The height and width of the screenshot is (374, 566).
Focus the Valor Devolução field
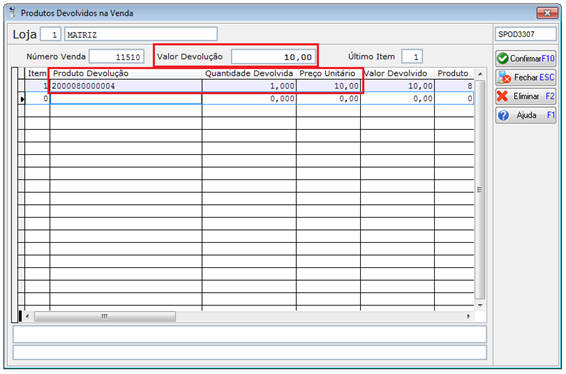(x=273, y=57)
